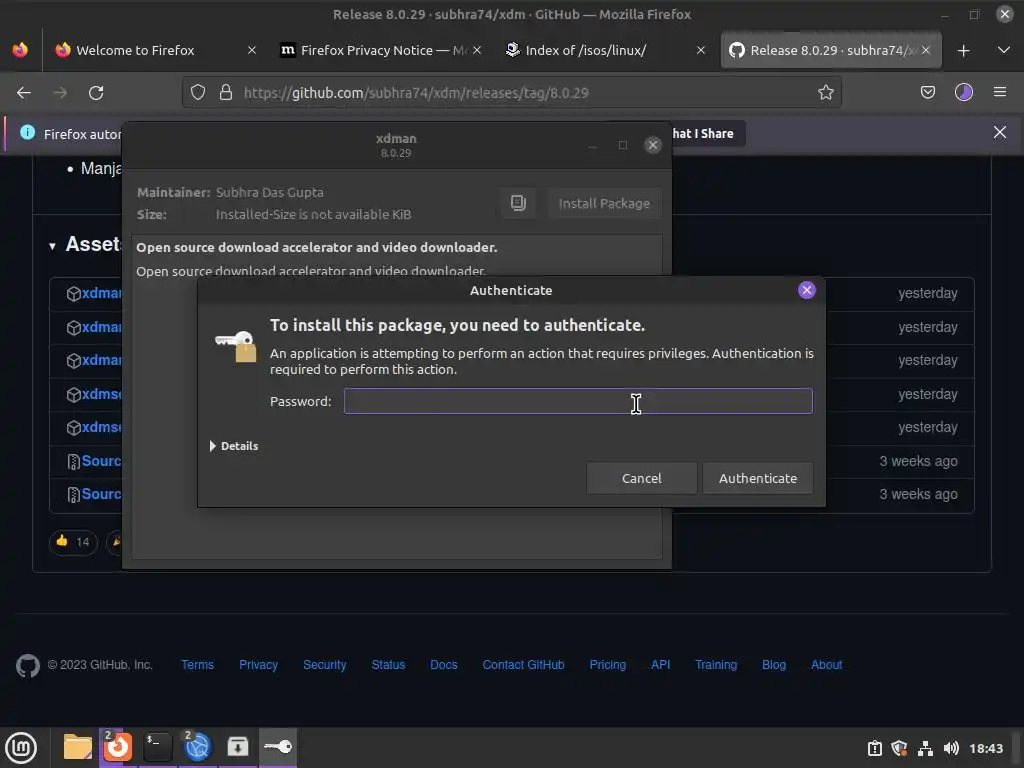This screenshot has height=768, width=1024.
Task: Click the info icon in the notification bar
Action: tap(27, 133)
